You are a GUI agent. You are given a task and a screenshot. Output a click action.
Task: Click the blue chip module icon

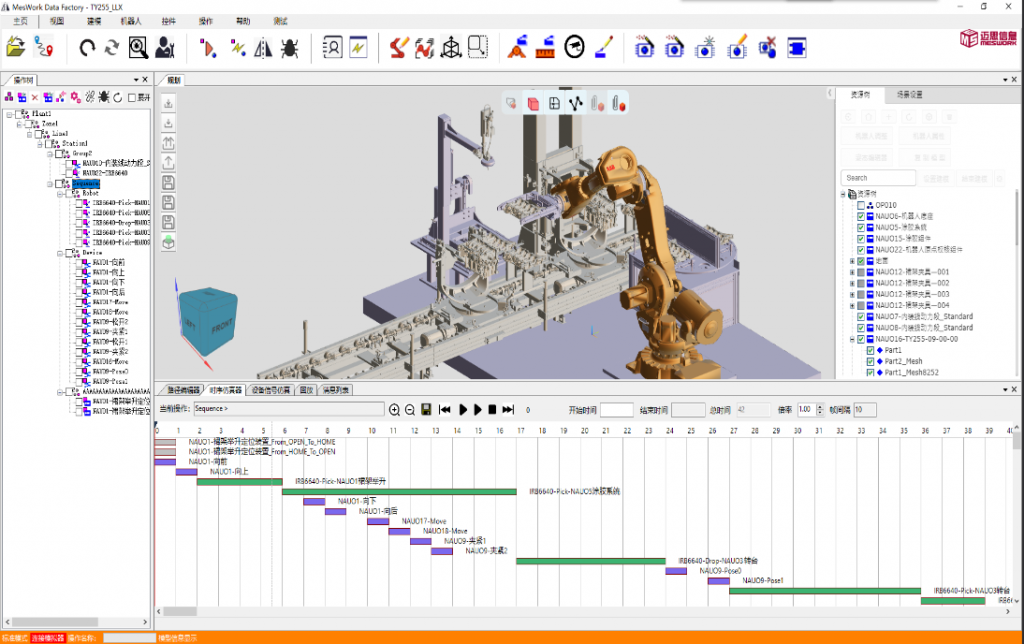[797, 48]
